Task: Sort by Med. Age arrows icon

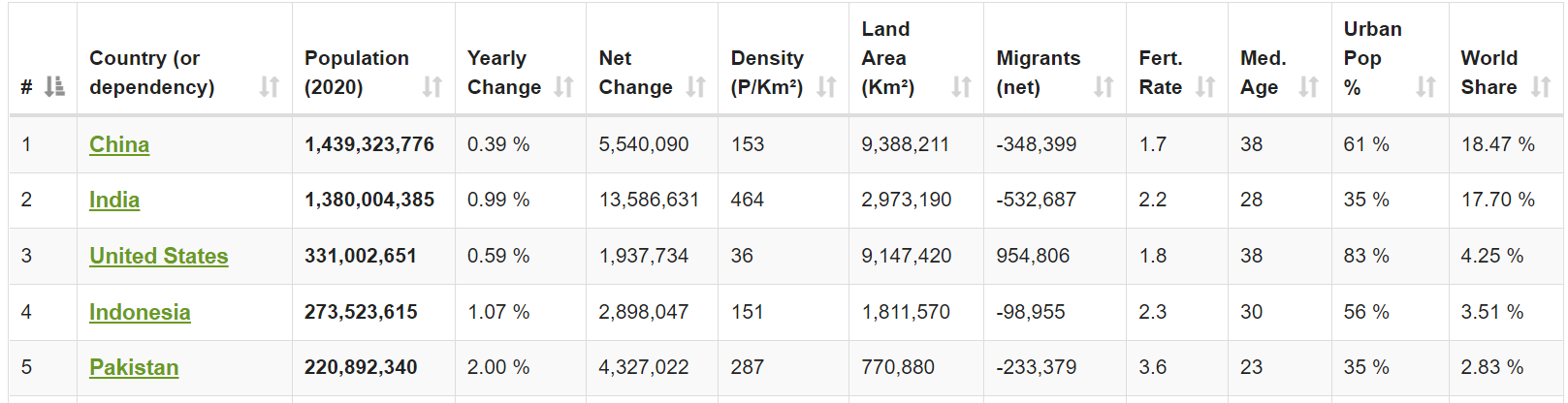Action: 1309,87
